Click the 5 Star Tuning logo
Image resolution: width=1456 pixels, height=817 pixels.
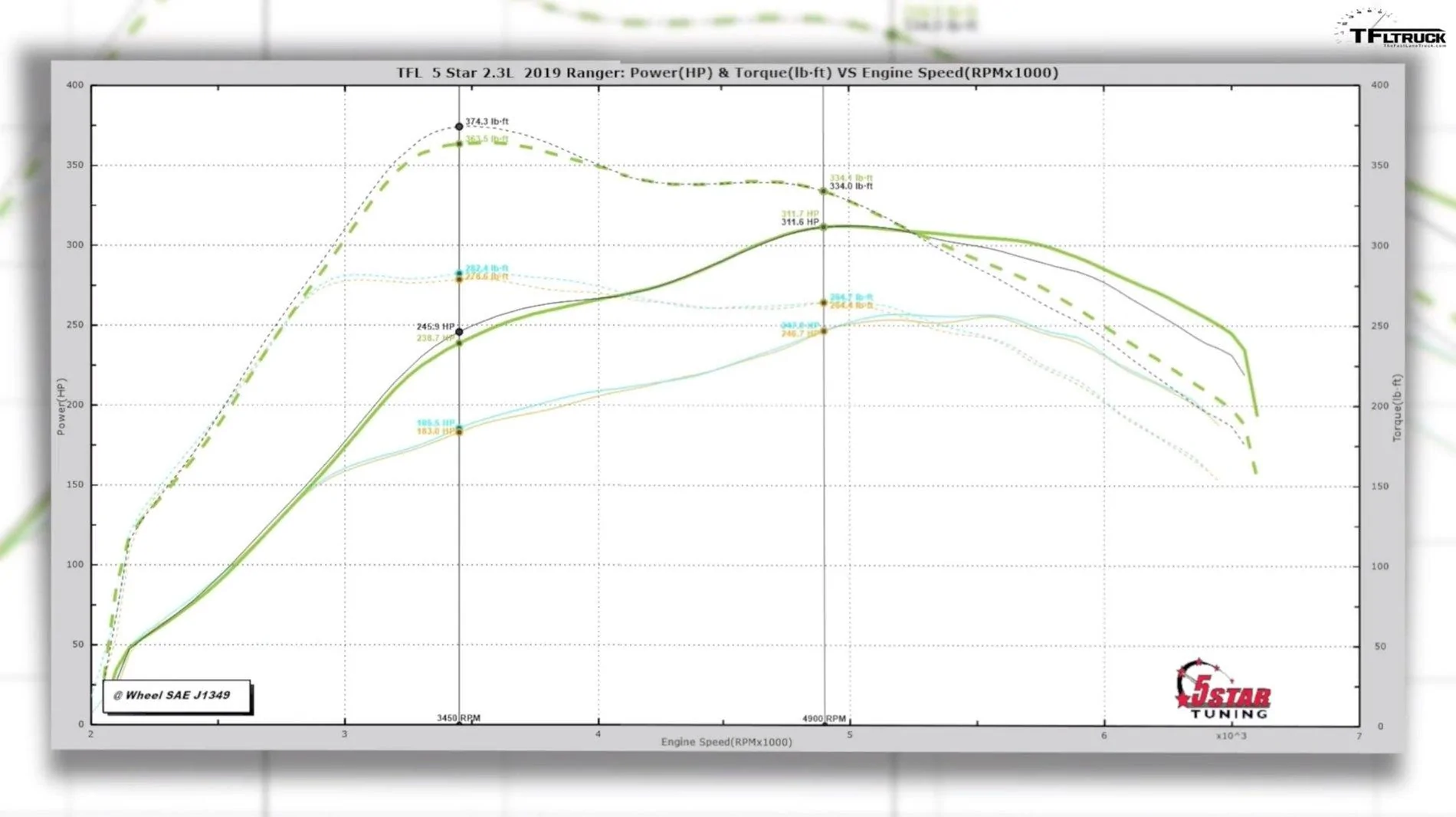1224,689
